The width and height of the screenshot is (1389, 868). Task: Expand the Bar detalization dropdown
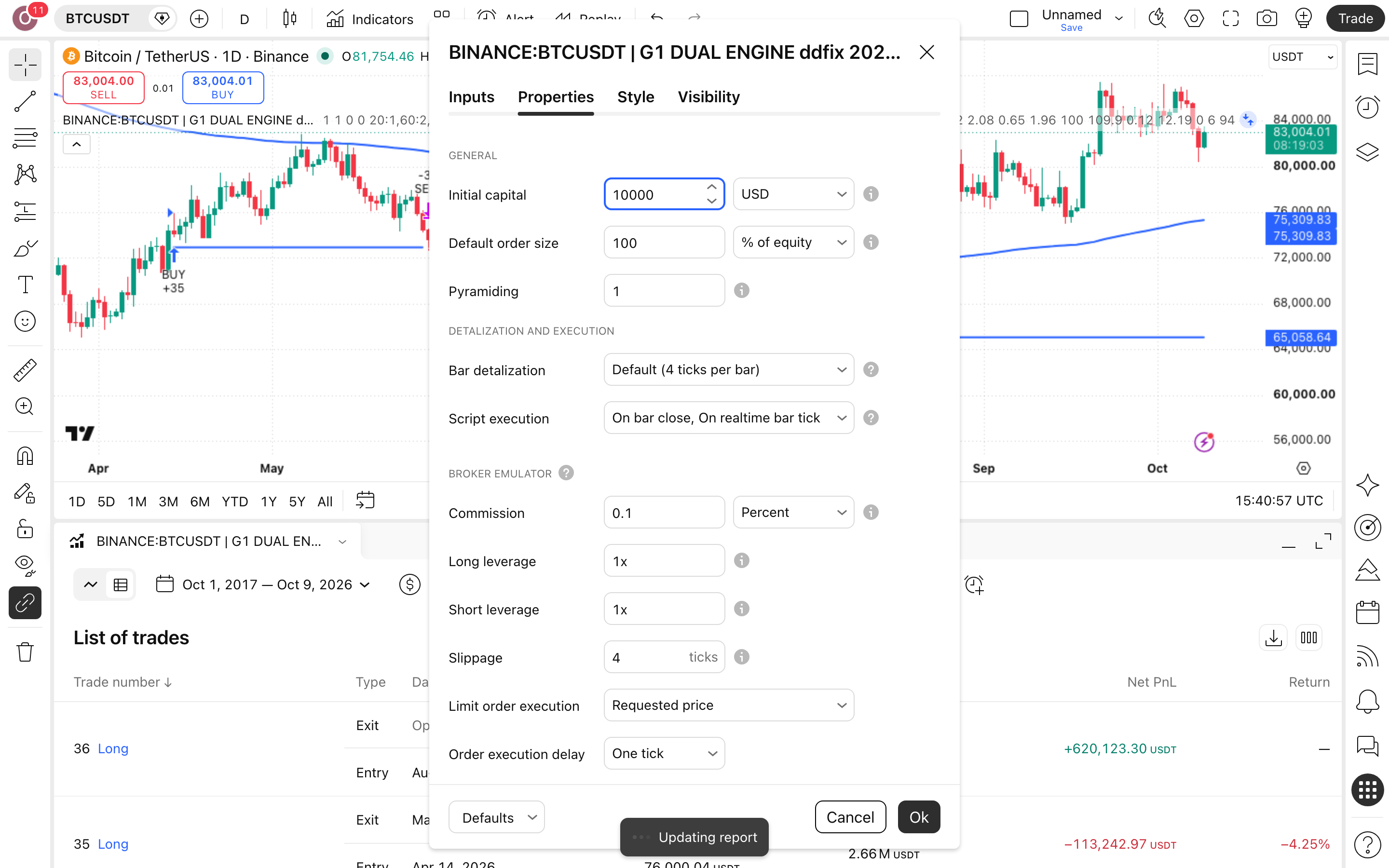pyautogui.click(x=728, y=370)
